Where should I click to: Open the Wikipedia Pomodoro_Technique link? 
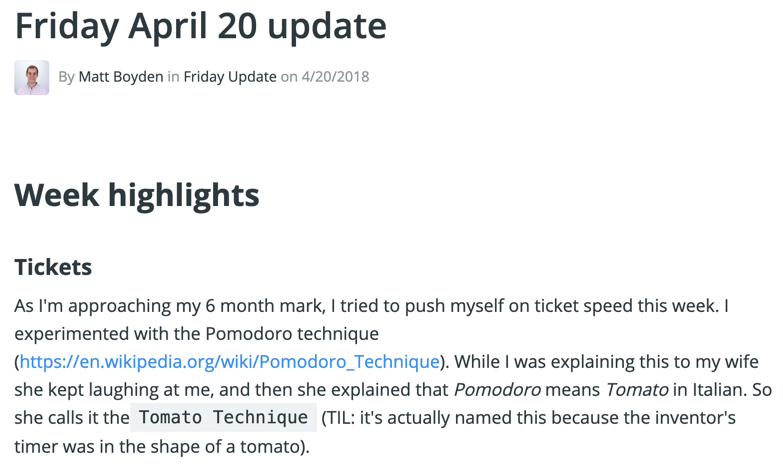230,362
